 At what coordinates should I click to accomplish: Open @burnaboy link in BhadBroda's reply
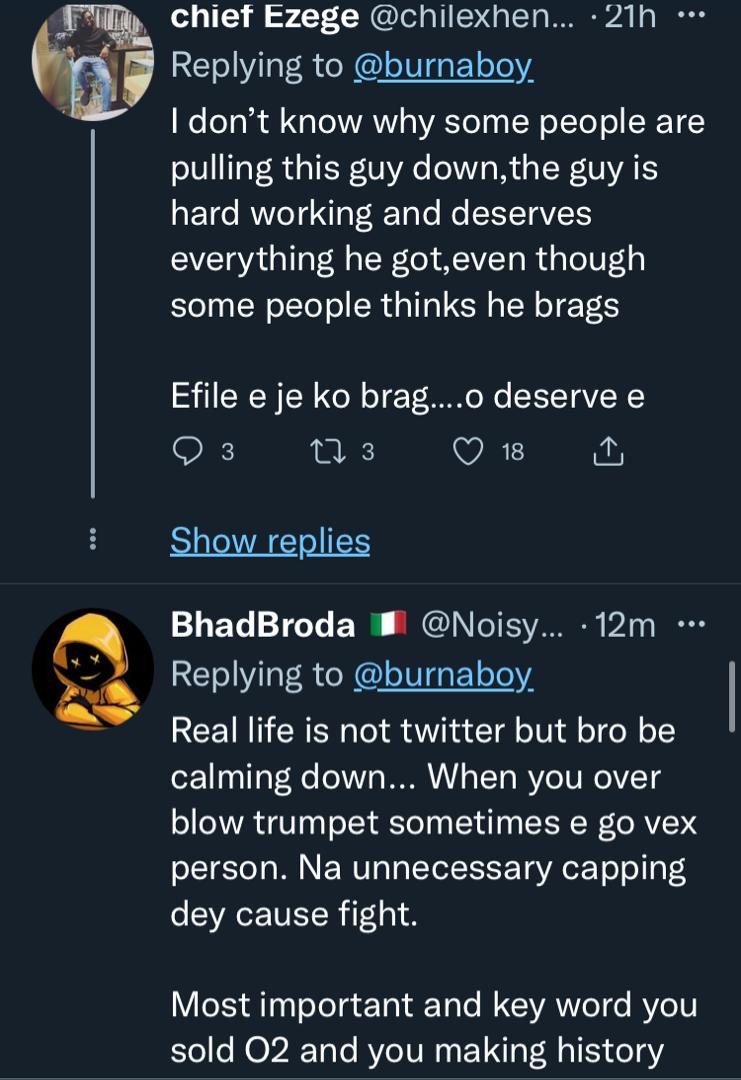pyautogui.click(x=443, y=675)
